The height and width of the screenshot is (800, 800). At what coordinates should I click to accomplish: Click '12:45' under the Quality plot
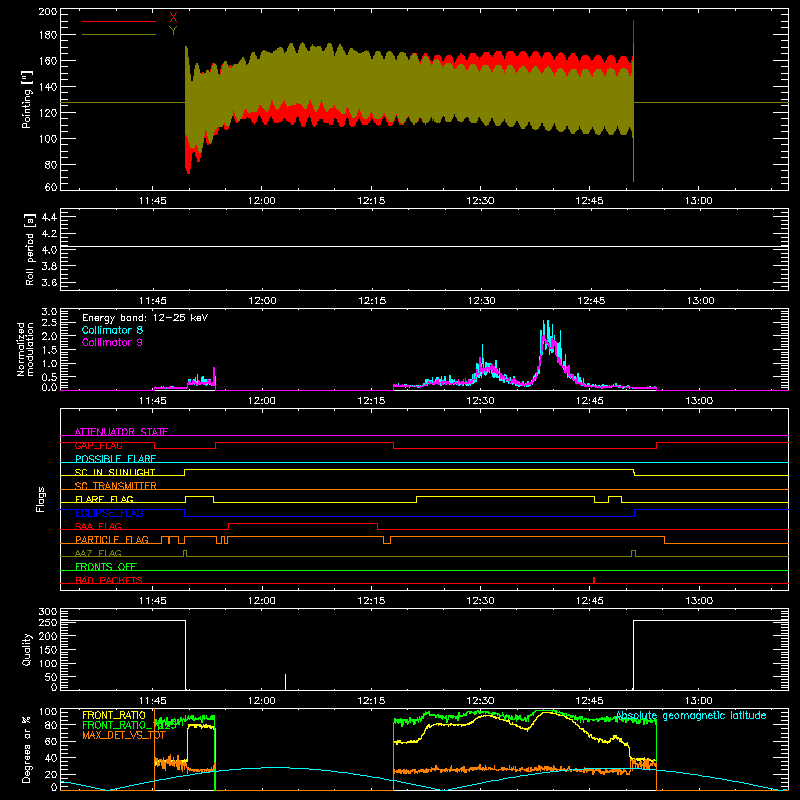coord(589,701)
